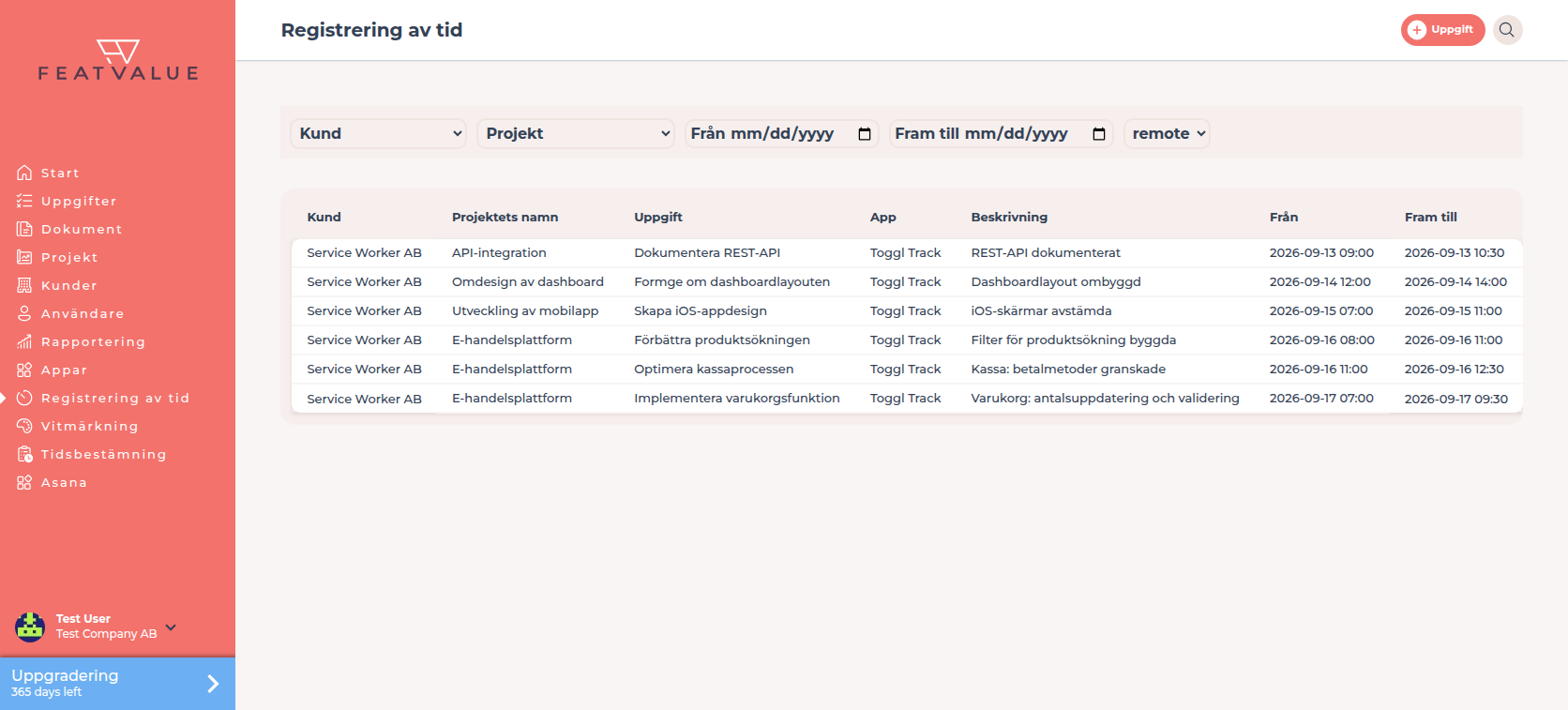Click the Kund column header
The image size is (1568, 710).
324,217
